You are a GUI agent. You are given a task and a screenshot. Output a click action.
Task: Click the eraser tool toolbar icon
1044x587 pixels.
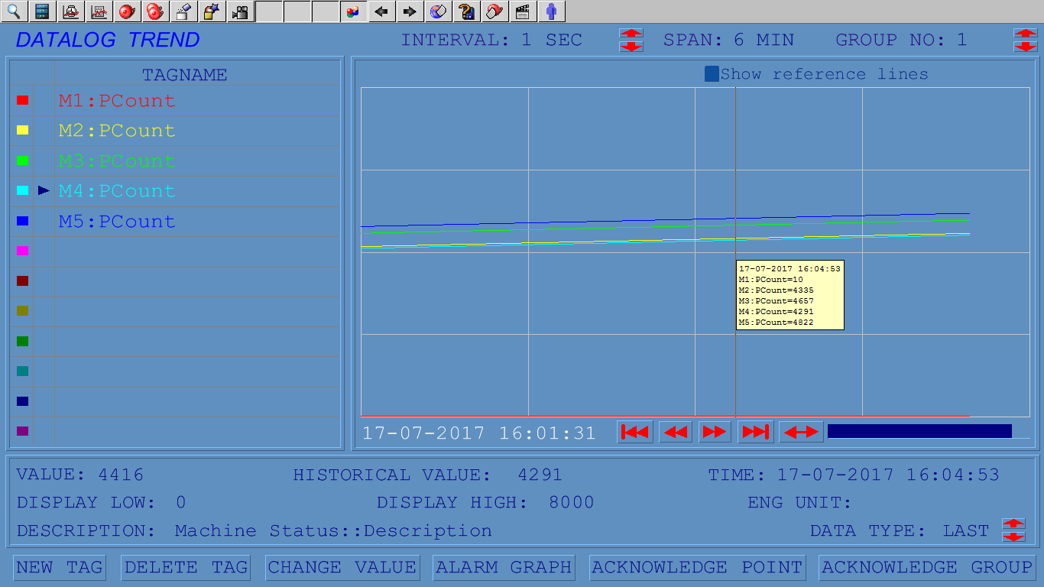[183, 11]
